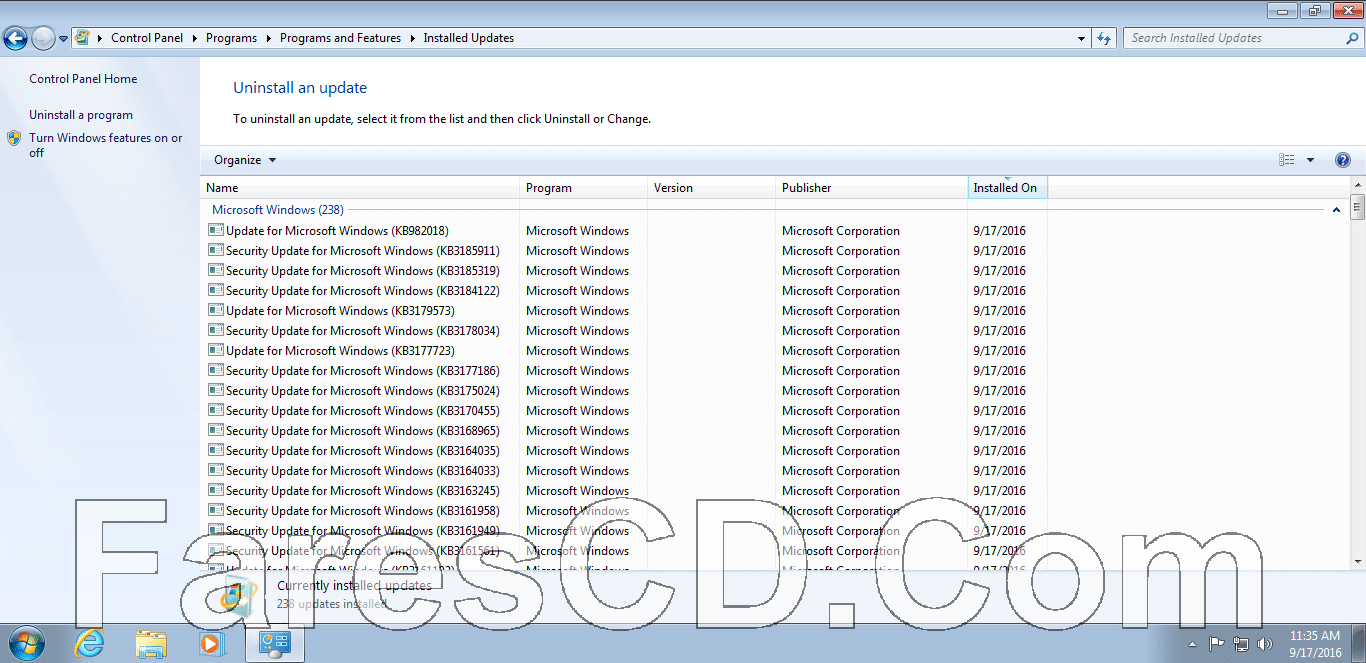Click the network icon in system tray

coord(1241,644)
